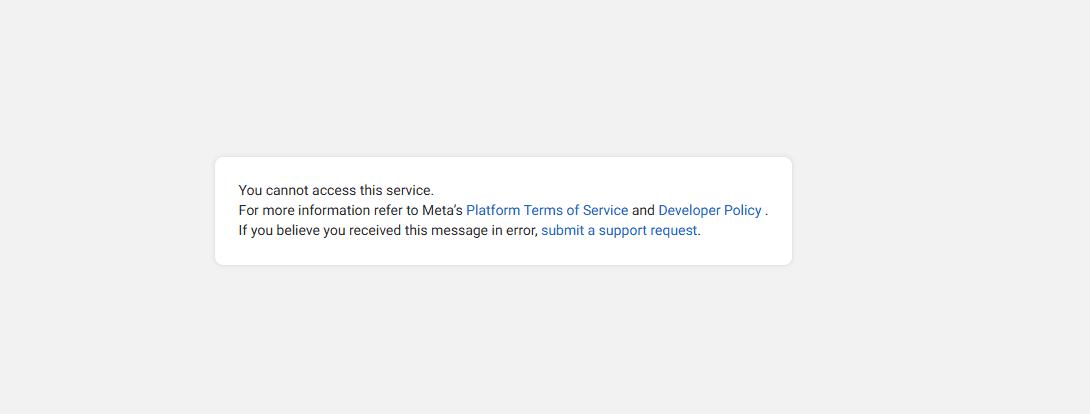Click text 'If you believe you received this message in error,'

click(x=388, y=231)
